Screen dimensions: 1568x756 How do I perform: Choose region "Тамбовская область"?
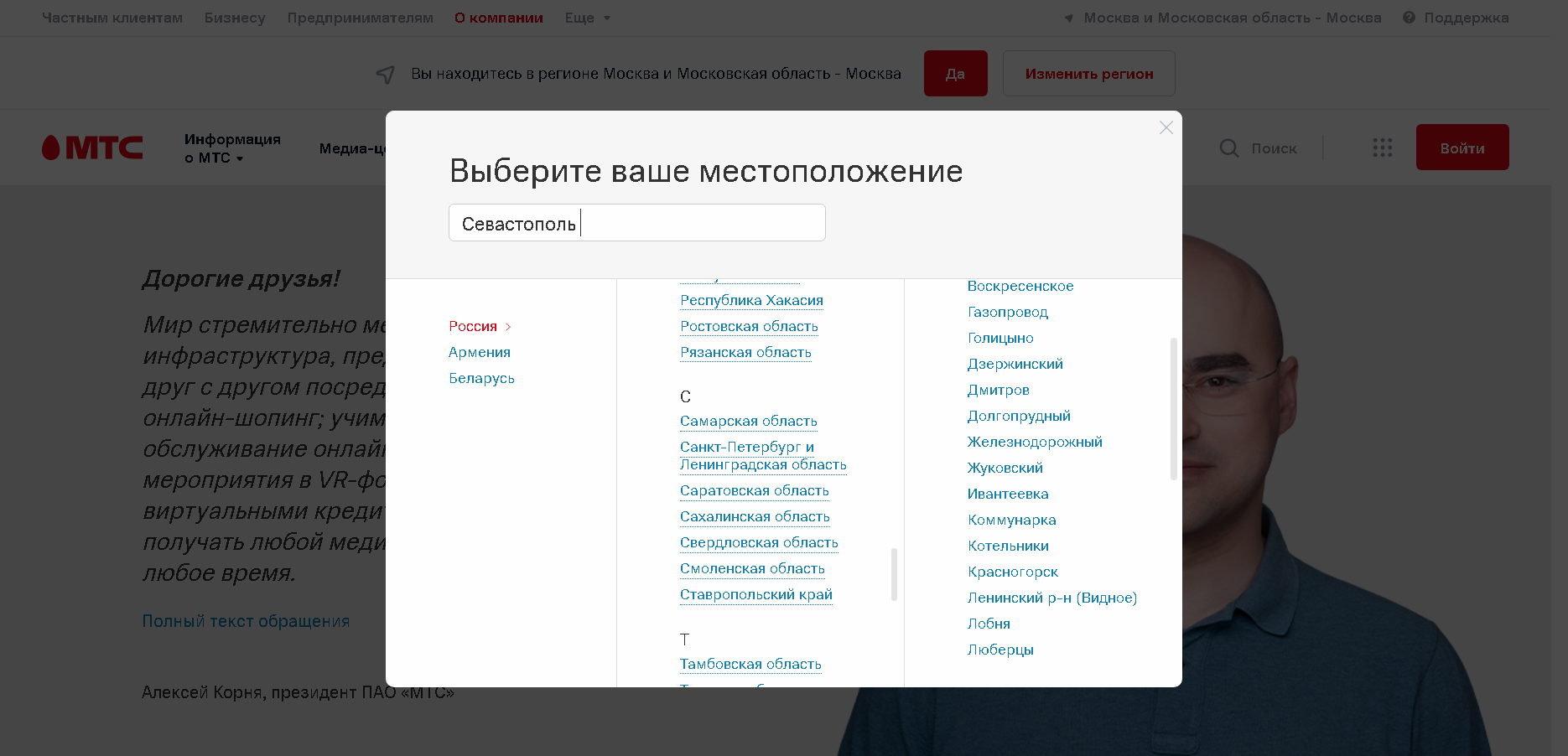point(750,664)
